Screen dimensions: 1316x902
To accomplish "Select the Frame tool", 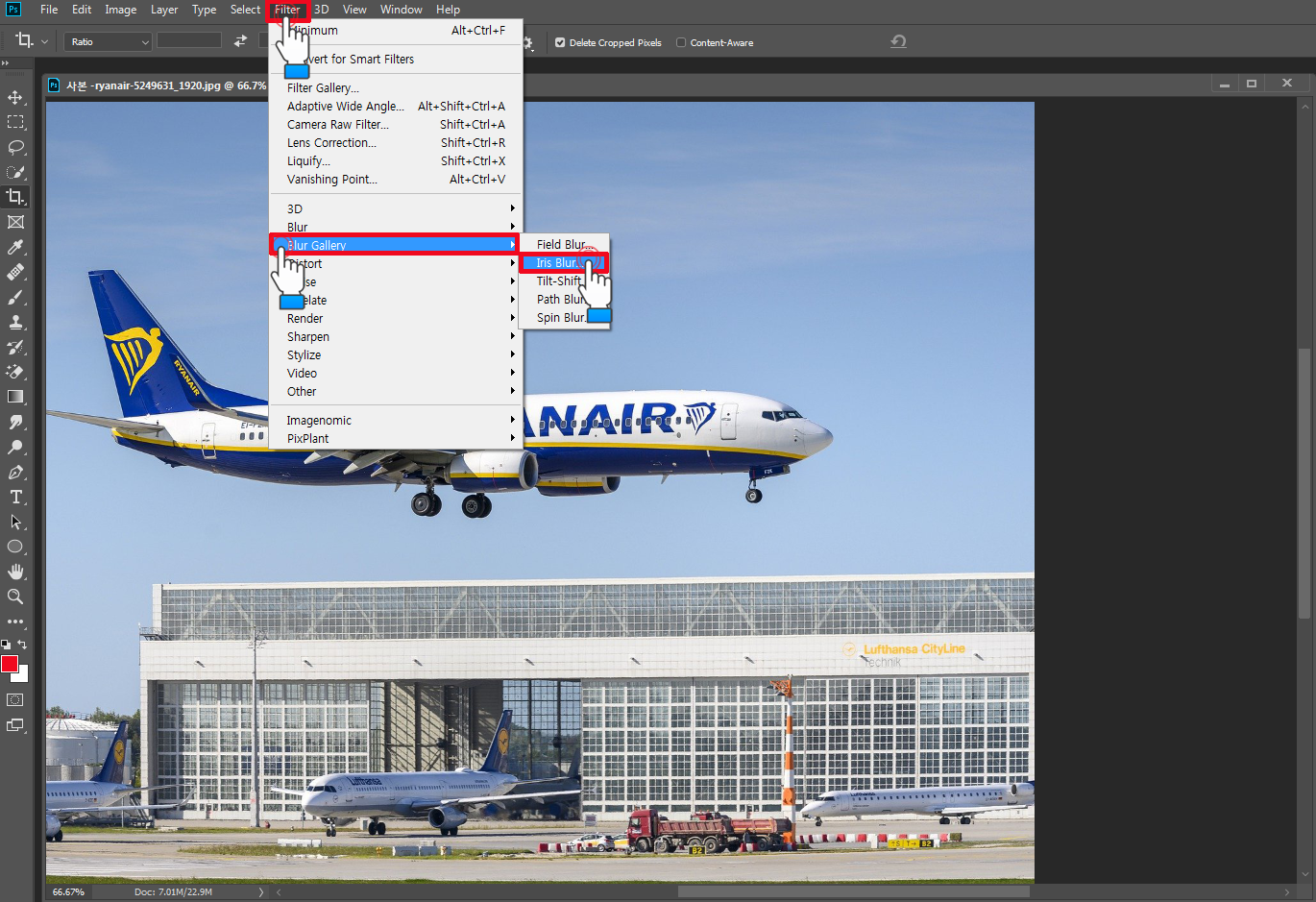I will pos(15,222).
